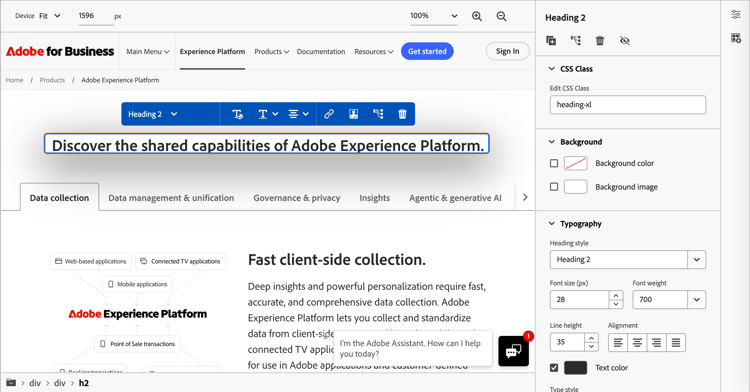The image size is (750, 392).
Task: Click the zoom in magnifier icon
Action: pyautogui.click(x=477, y=16)
